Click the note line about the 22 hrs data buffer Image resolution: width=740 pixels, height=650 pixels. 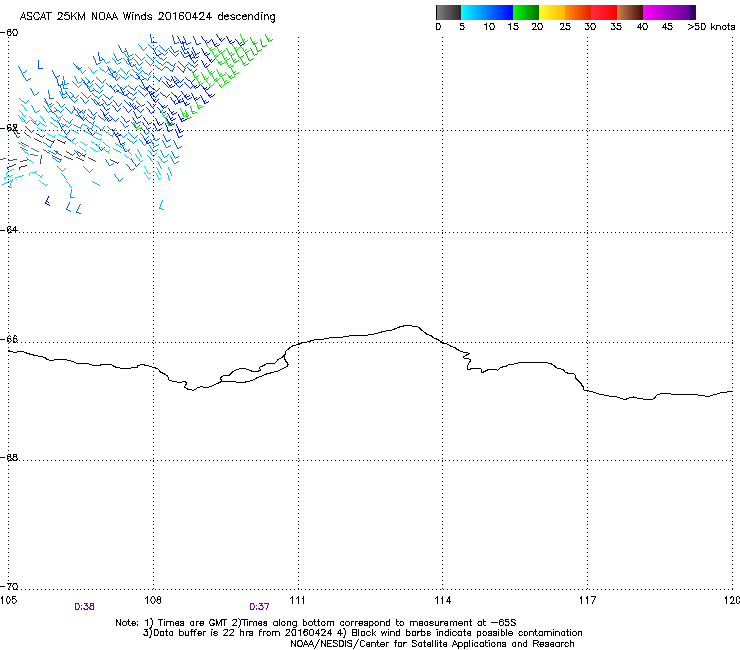362,633
